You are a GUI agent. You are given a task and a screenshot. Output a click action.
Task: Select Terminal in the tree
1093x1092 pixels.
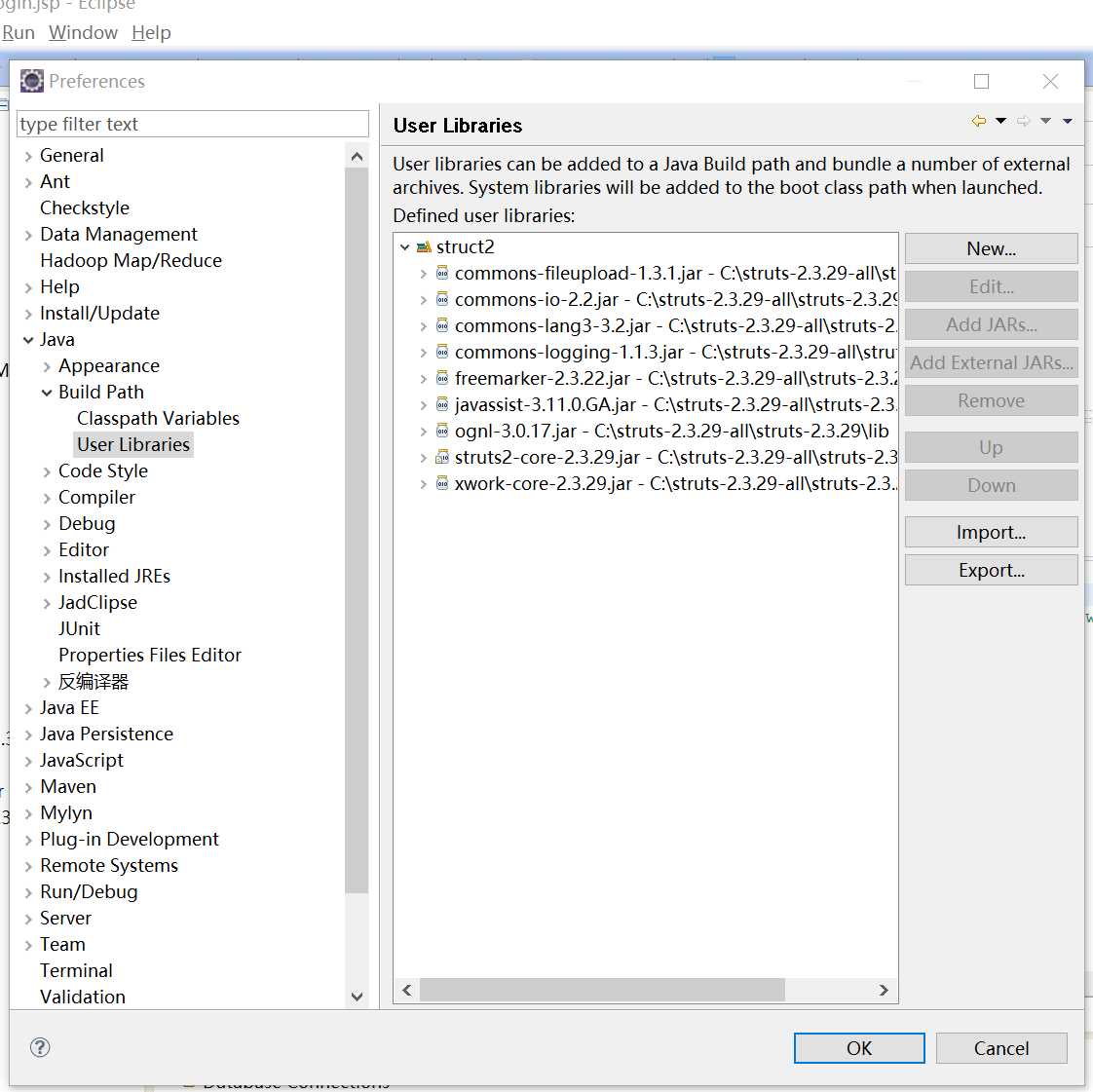[x=76, y=970]
